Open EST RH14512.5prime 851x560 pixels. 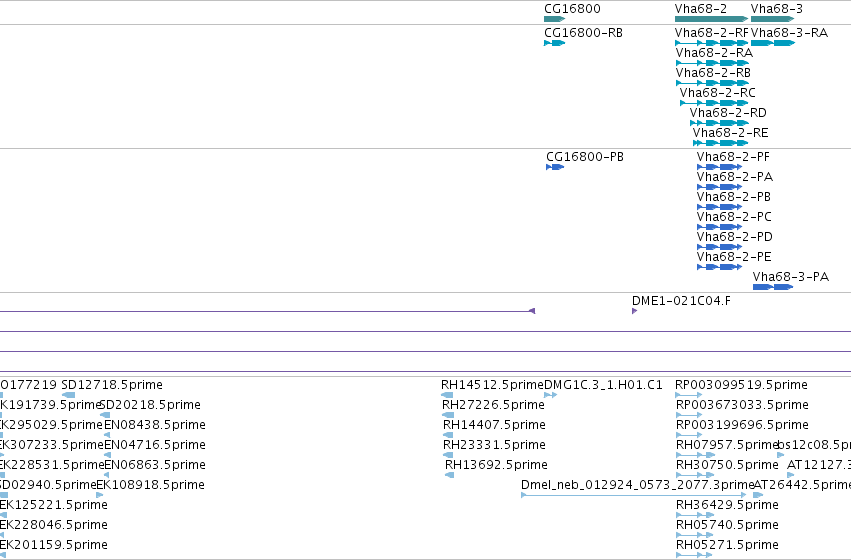point(492,385)
